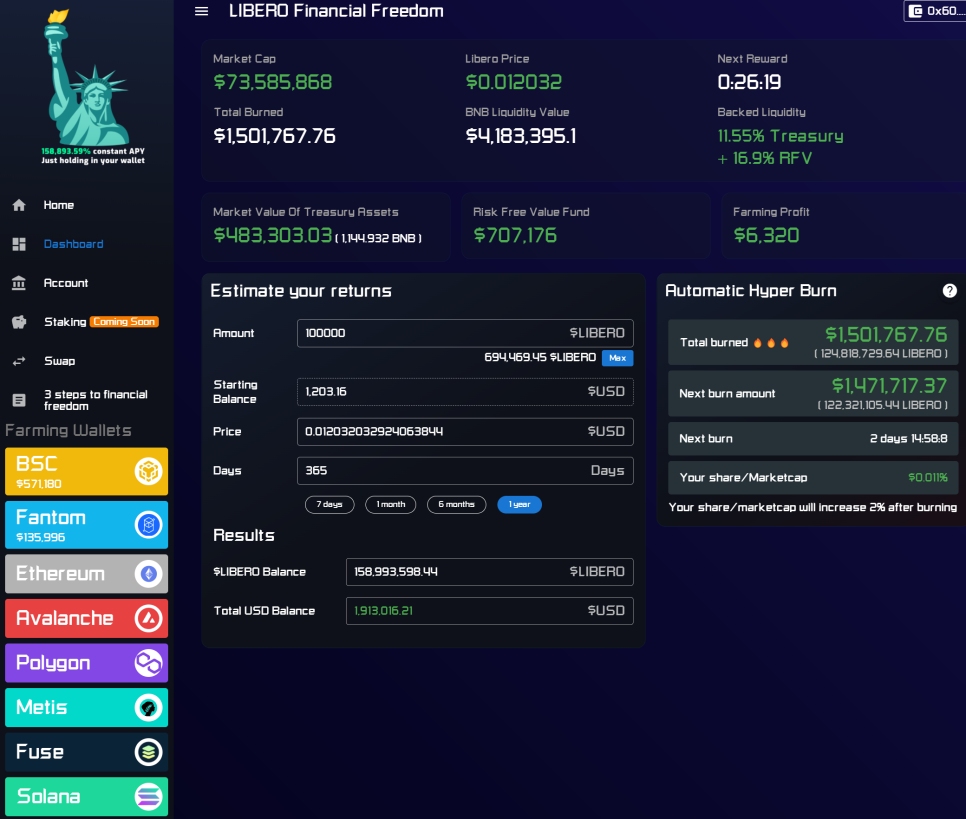The height and width of the screenshot is (819, 966).
Task: Select the 1 year preset
Action: click(519, 505)
